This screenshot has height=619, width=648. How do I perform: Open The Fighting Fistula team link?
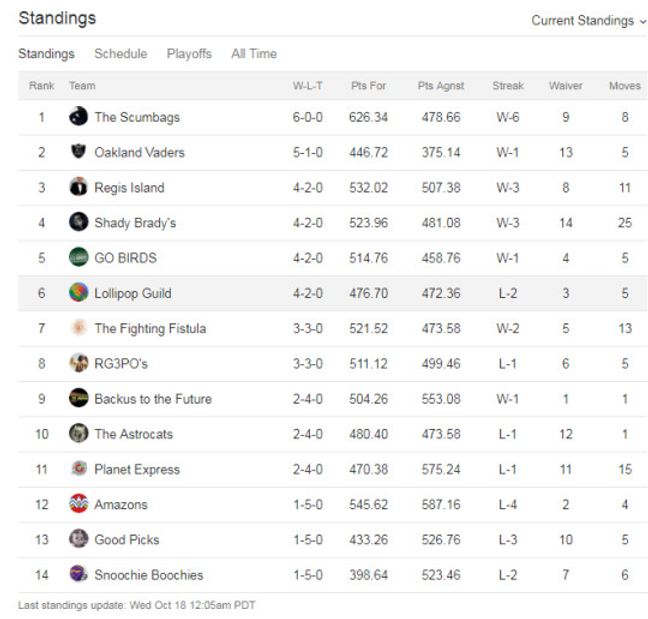click(150, 328)
